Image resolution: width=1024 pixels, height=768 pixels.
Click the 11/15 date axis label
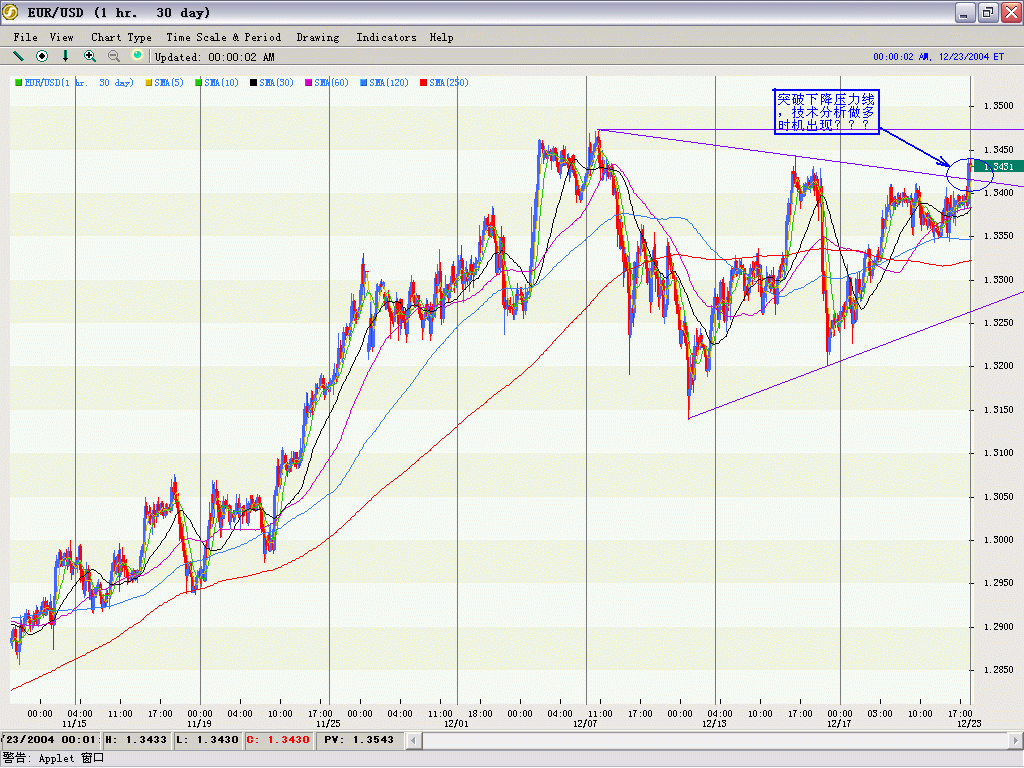pyautogui.click(x=74, y=724)
